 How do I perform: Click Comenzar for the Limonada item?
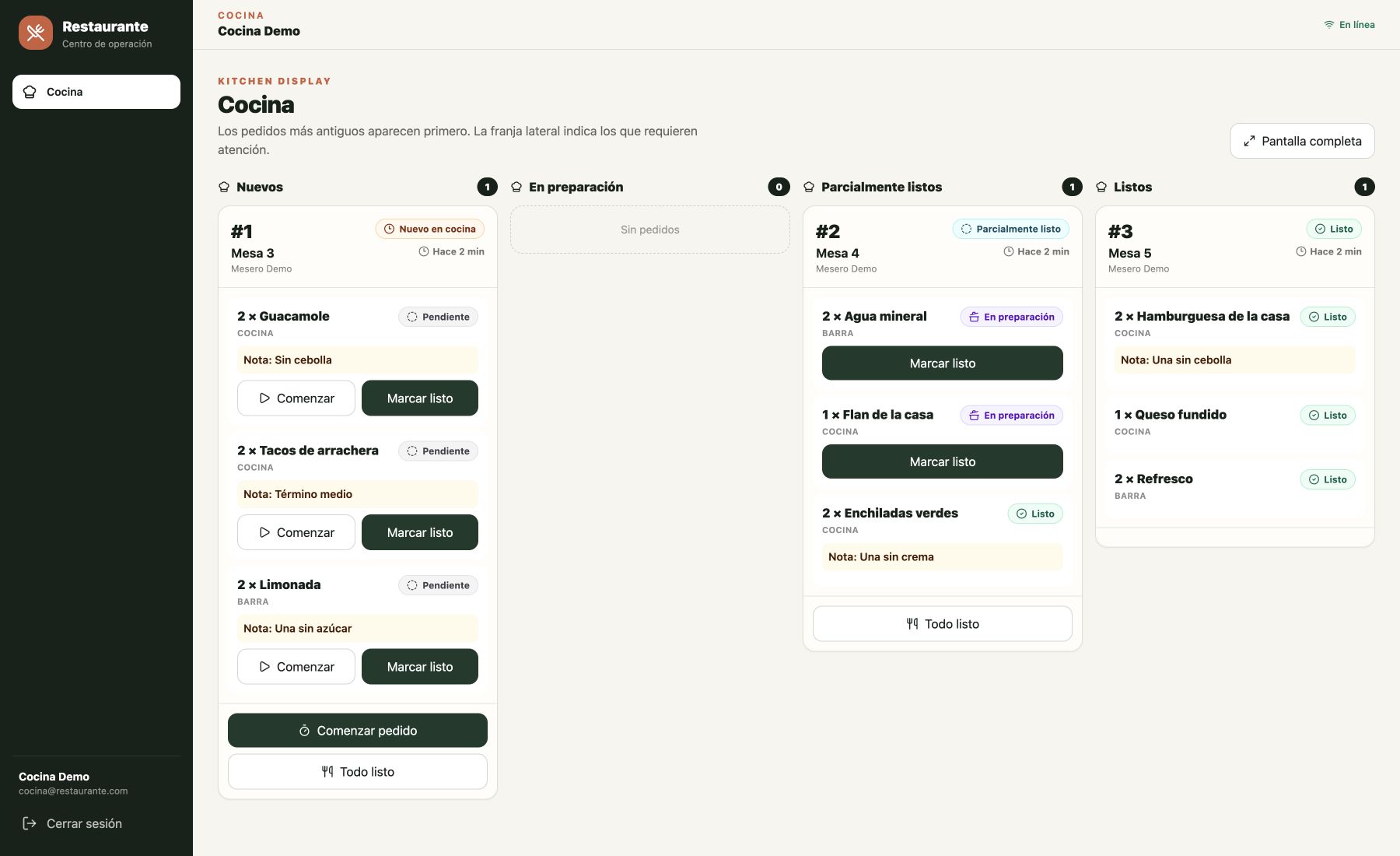pyautogui.click(x=296, y=667)
